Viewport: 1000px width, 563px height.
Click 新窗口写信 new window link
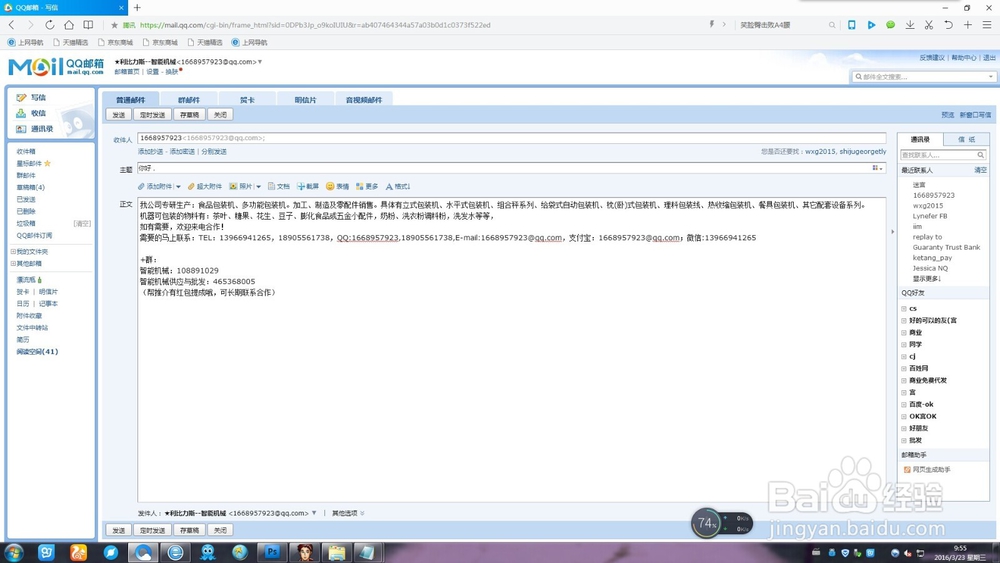[976, 115]
